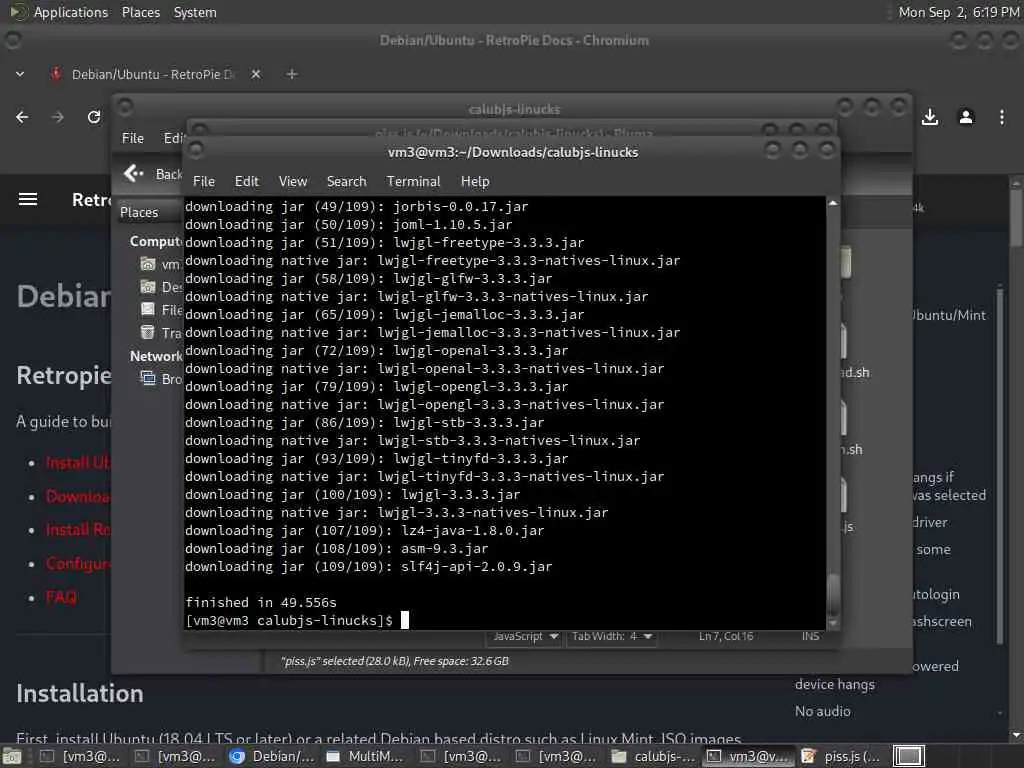Open Browse Network icon in sidebar
The height and width of the screenshot is (768, 1024).
tap(148, 379)
